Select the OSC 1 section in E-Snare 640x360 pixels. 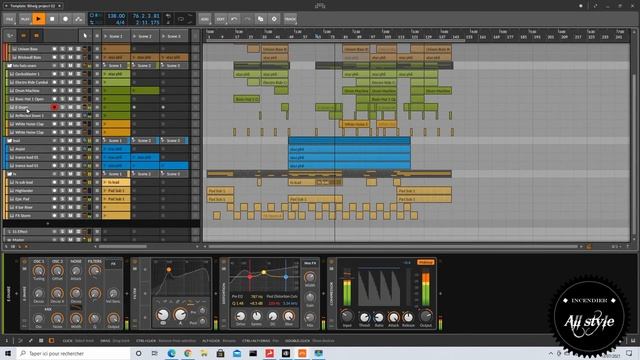click(x=39, y=261)
